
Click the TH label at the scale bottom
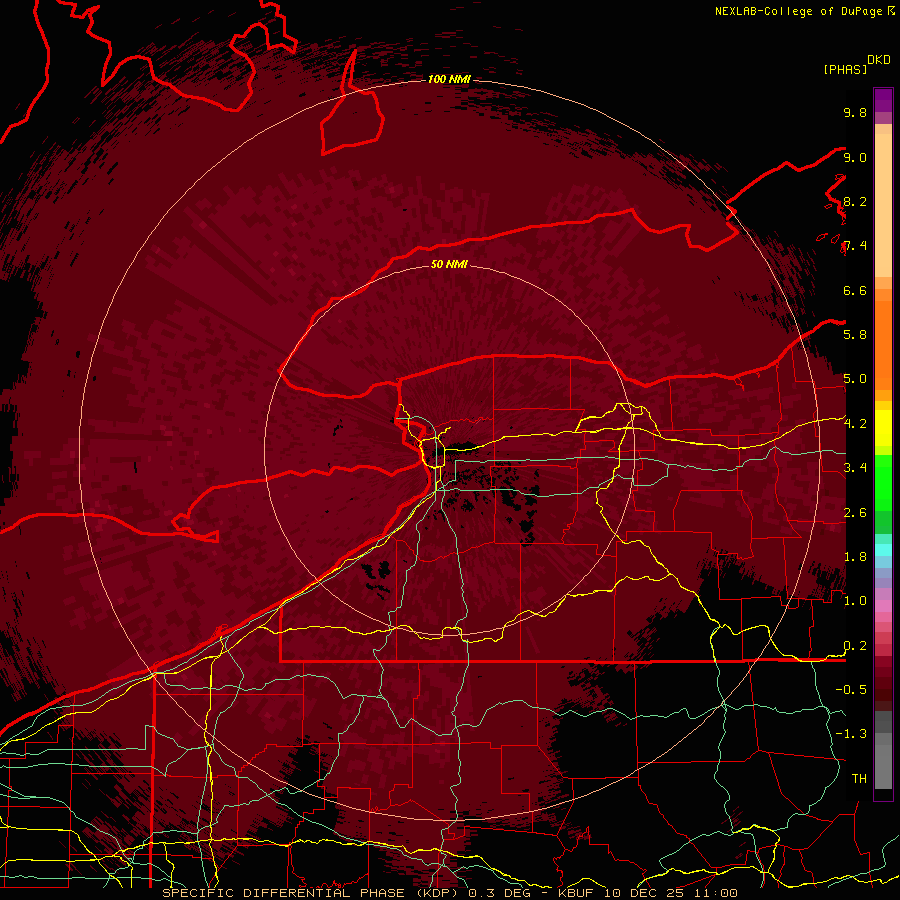point(859,778)
